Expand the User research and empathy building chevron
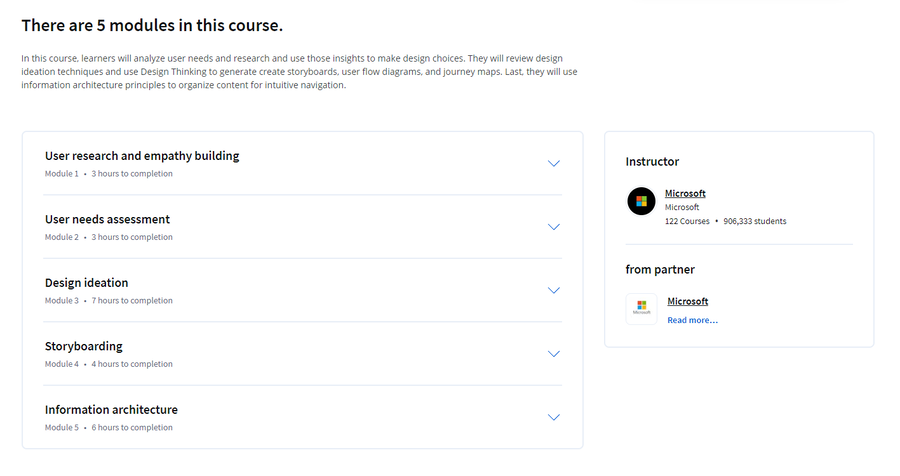Viewport: 900px width, 476px height. point(553,164)
